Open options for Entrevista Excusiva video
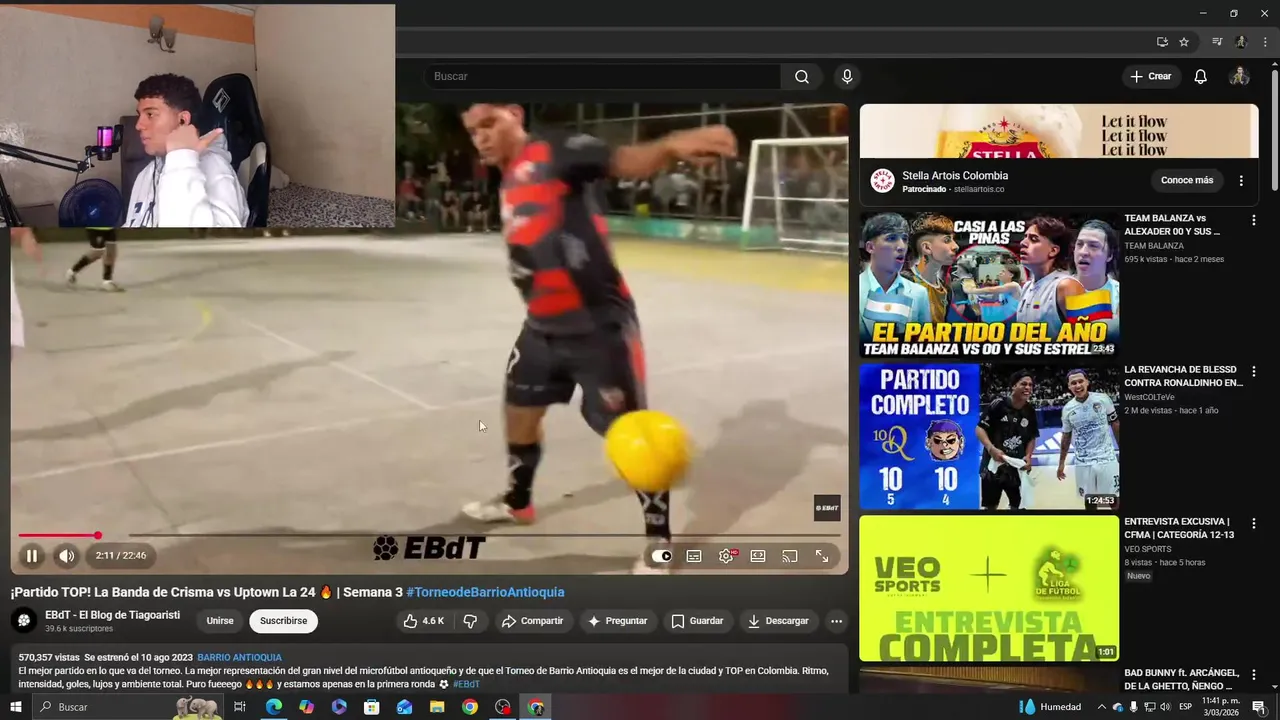Viewport: 1280px width, 720px height. [x=1253, y=523]
